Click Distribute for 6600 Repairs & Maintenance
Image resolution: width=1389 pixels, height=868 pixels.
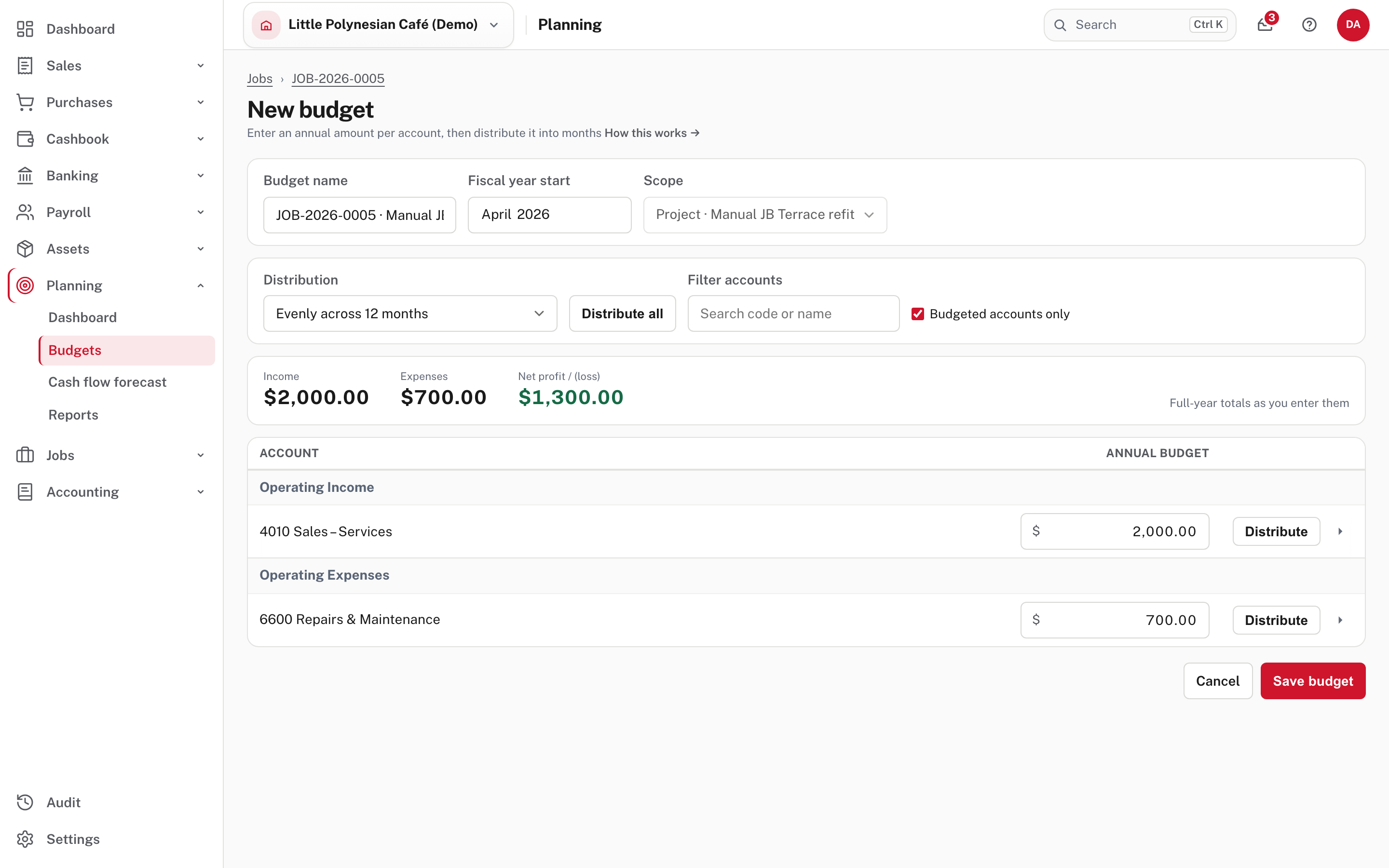tap(1276, 620)
